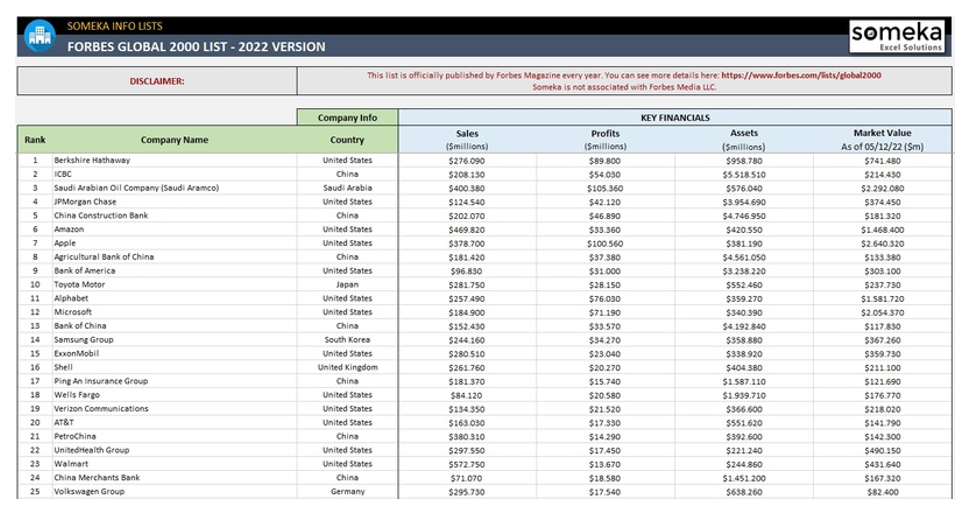This screenshot has height=518, width=965.
Task: Select the Toyota Motor cell
Action: [174, 284]
